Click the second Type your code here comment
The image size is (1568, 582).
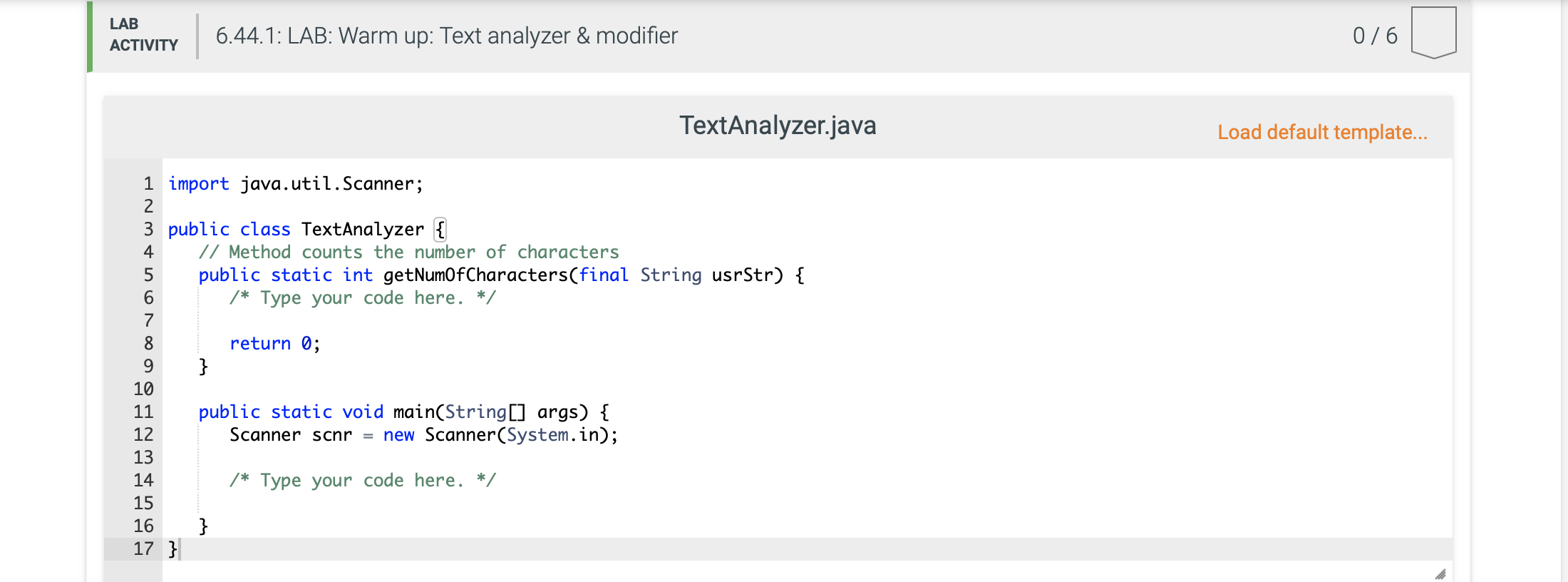tap(362, 480)
